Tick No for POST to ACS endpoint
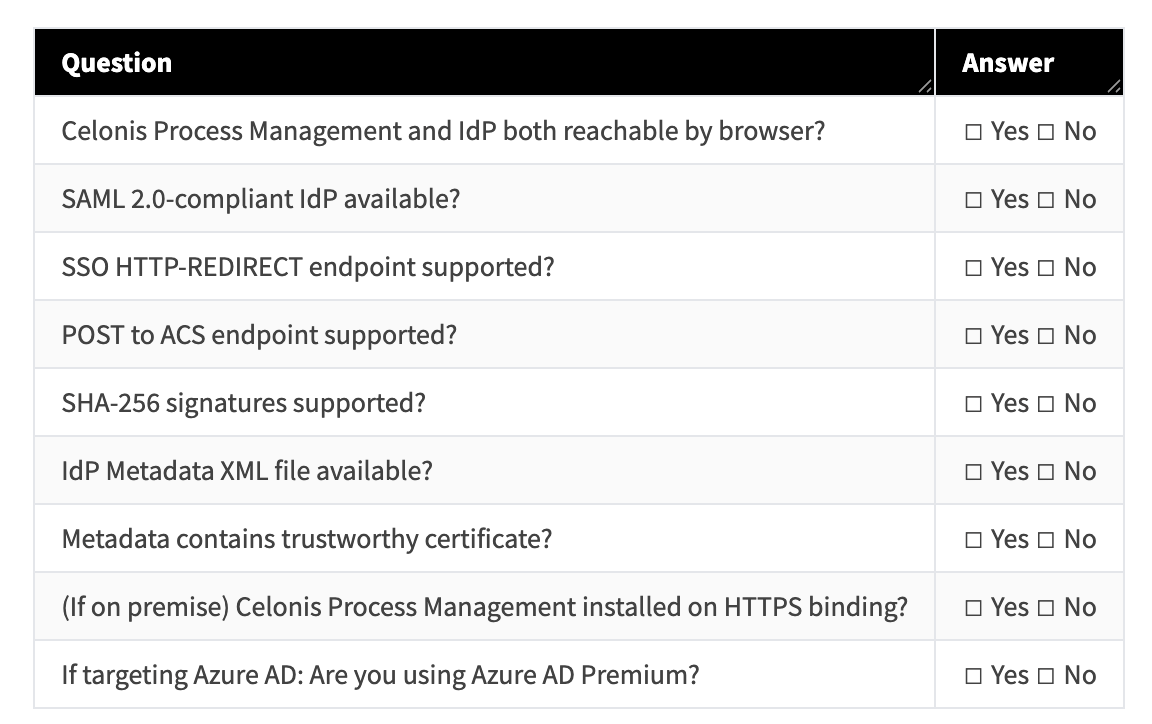Viewport: 1152px width, 724px height. pos(1046,336)
